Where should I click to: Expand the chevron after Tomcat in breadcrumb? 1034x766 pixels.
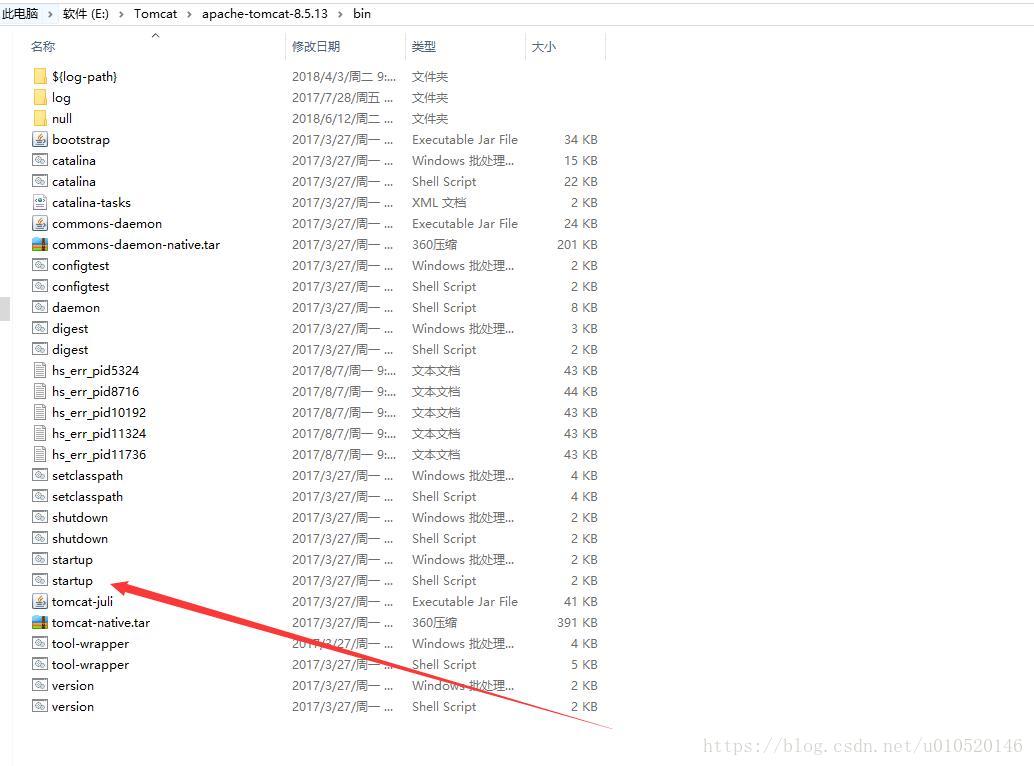(189, 14)
